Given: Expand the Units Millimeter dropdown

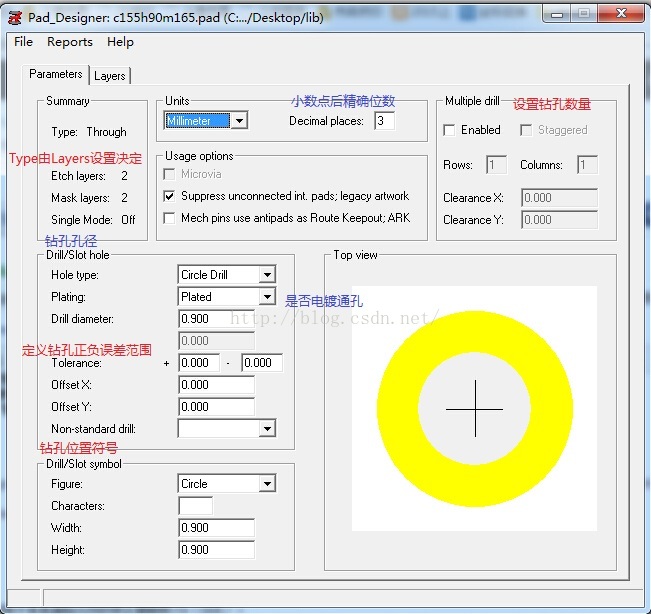Looking at the screenshot, I should [x=238, y=121].
